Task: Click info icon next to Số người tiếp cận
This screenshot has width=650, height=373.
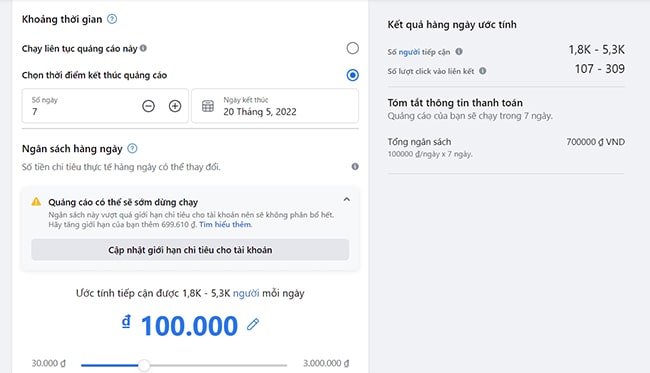Action: [459, 52]
